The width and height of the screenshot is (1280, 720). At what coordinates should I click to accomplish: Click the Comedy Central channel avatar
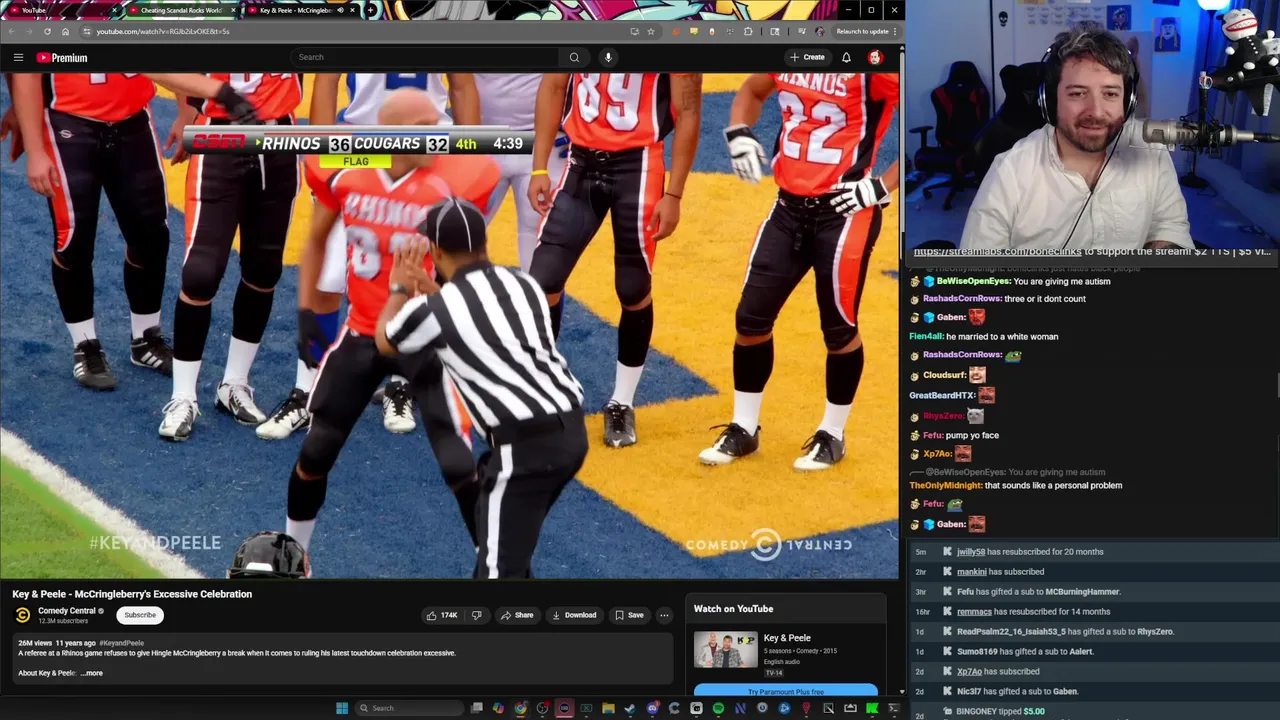(23, 615)
